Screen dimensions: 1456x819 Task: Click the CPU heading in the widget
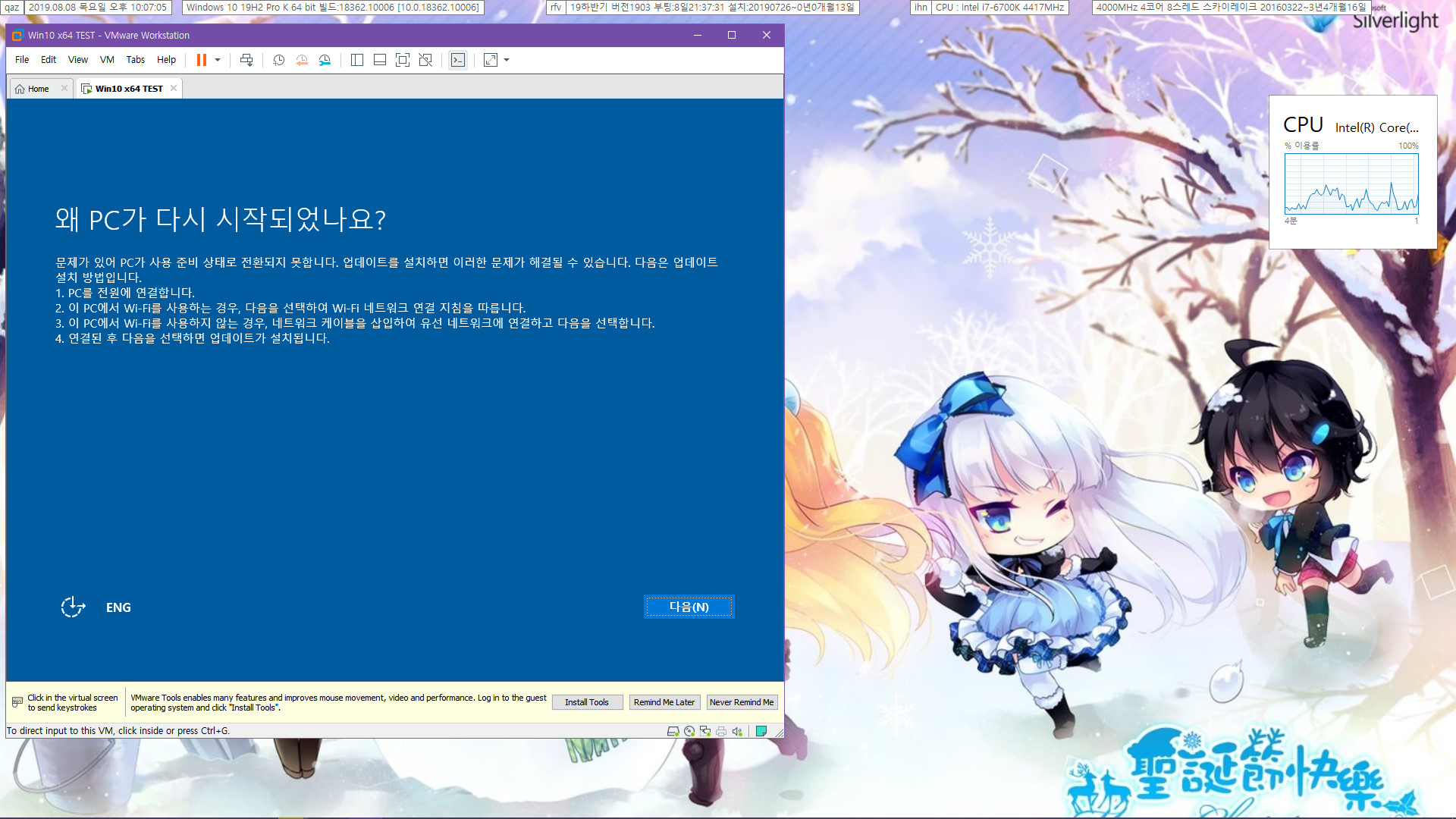tap(1303, 125)
